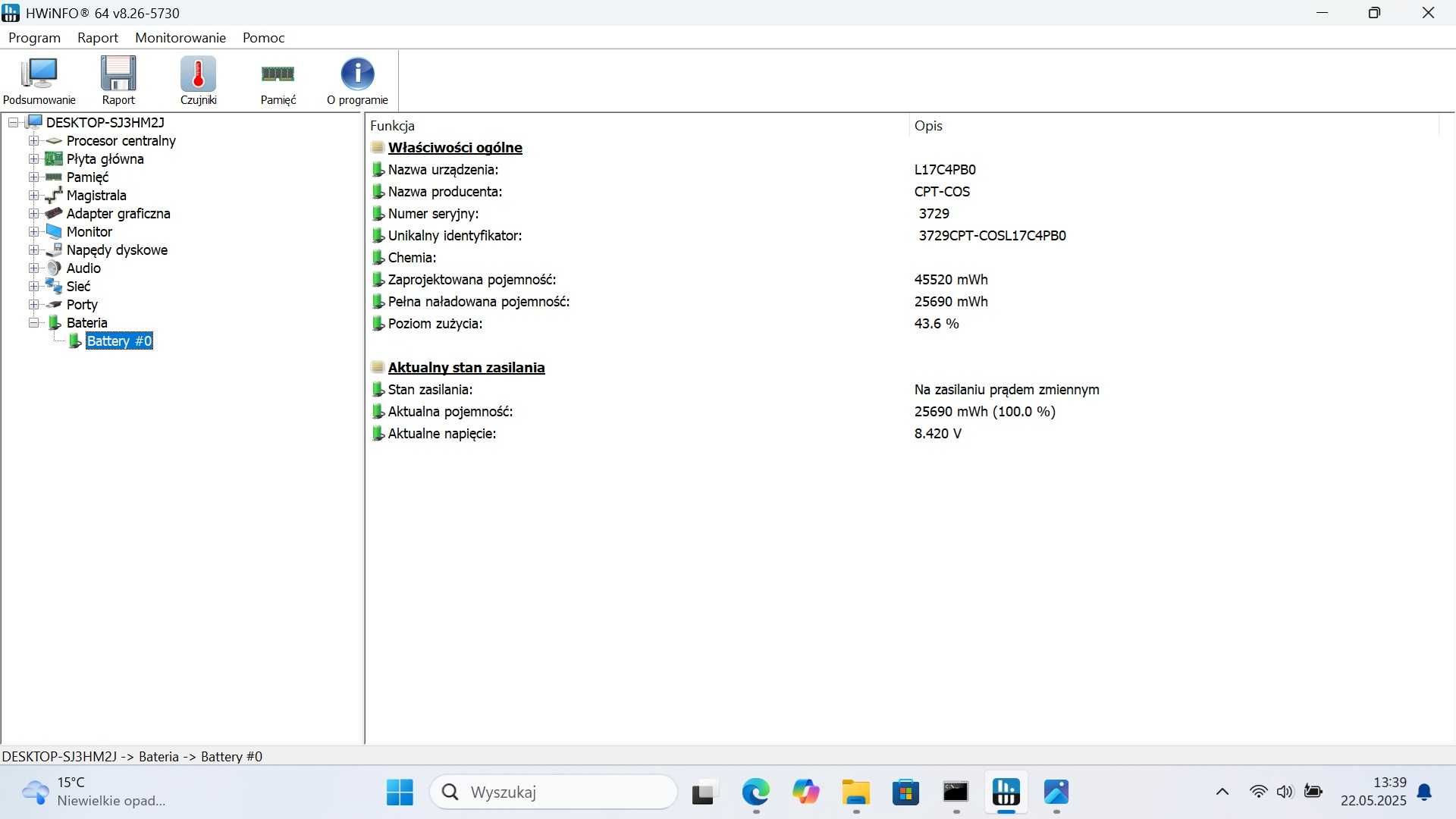Select Magistrala in the tree
This screenshot has width=1456, height=819.
tap(96, 195)
